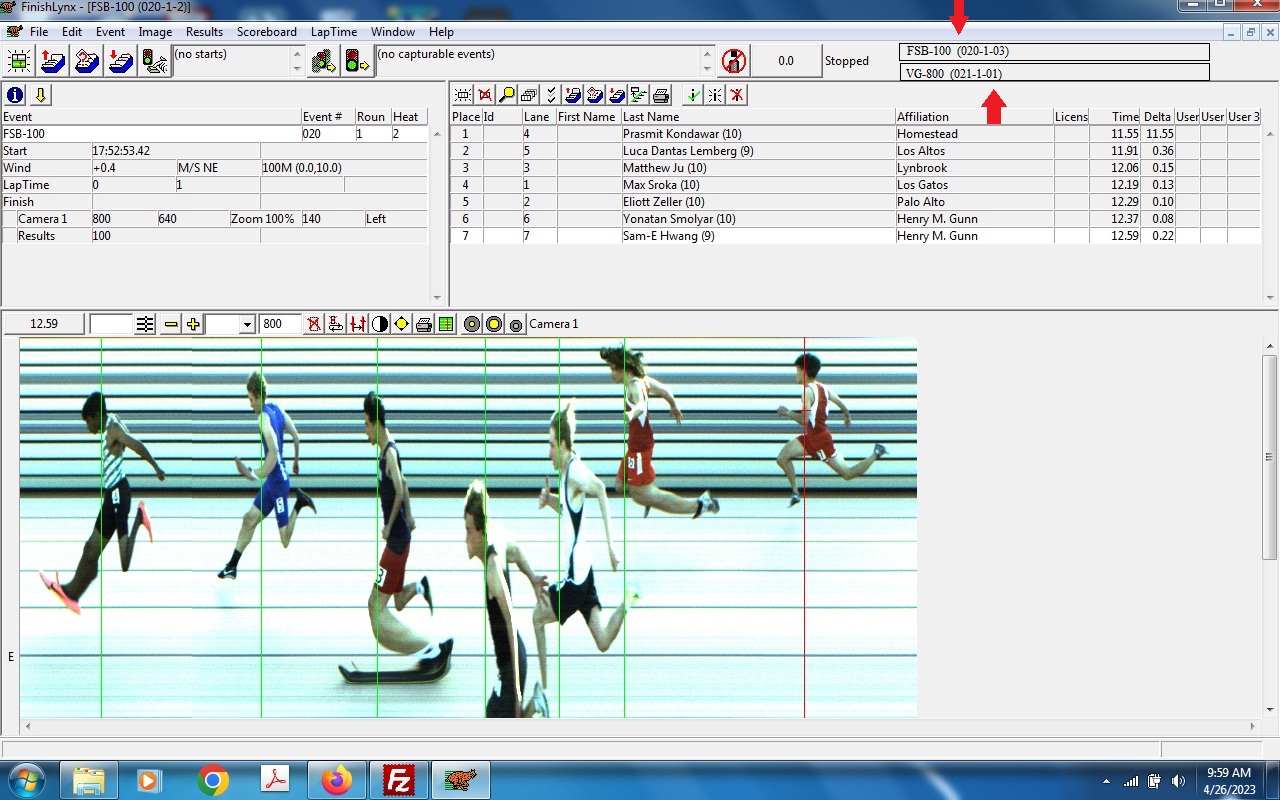1280x800 pixels.
Task: Open the blue event information icon
Action: [x=15, y=95]
